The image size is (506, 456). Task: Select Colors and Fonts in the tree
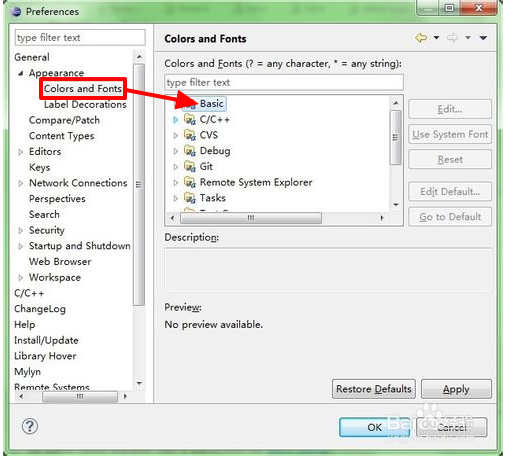coord(83,89)
